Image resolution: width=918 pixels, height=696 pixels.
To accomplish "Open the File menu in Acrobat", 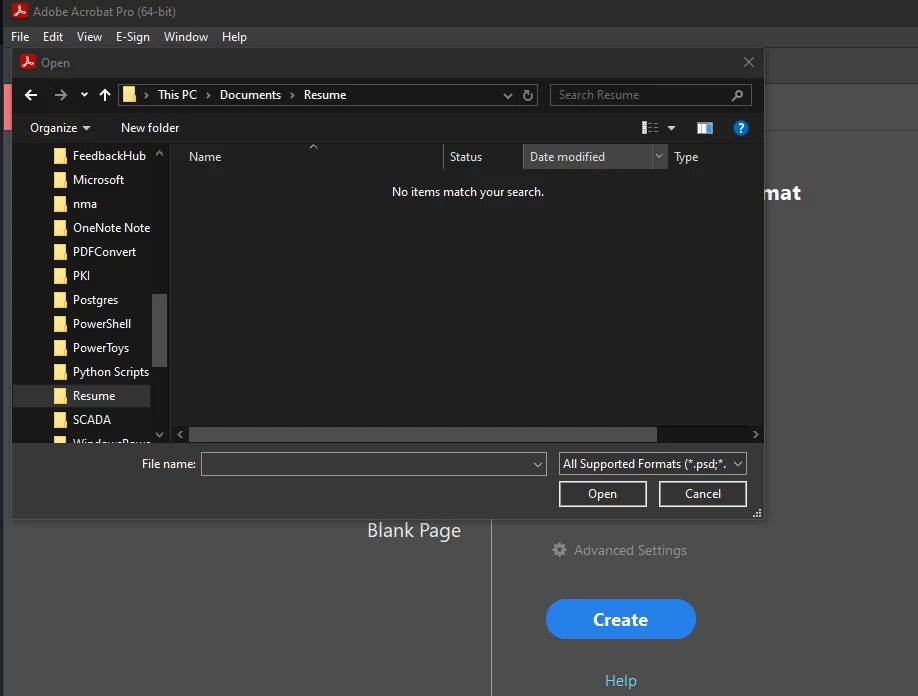I will [x=20, y=37].
